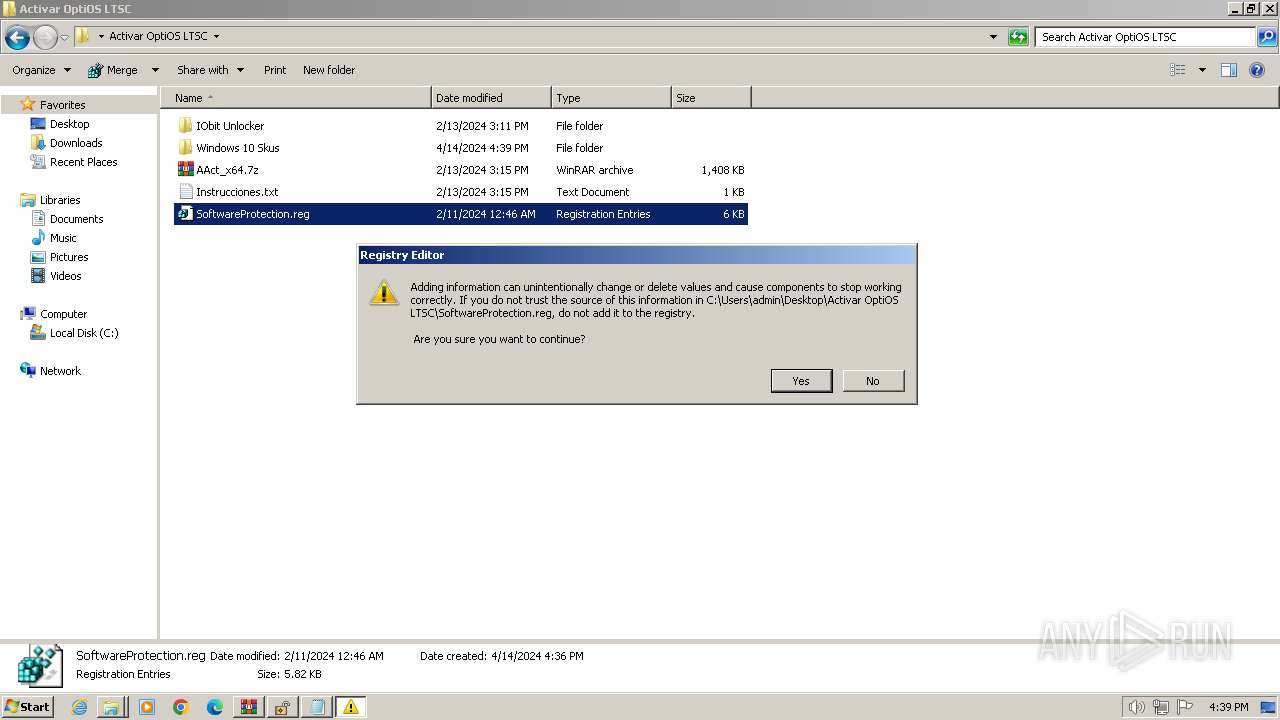Select the Instrucciones.txt file icon

(185, 192)
